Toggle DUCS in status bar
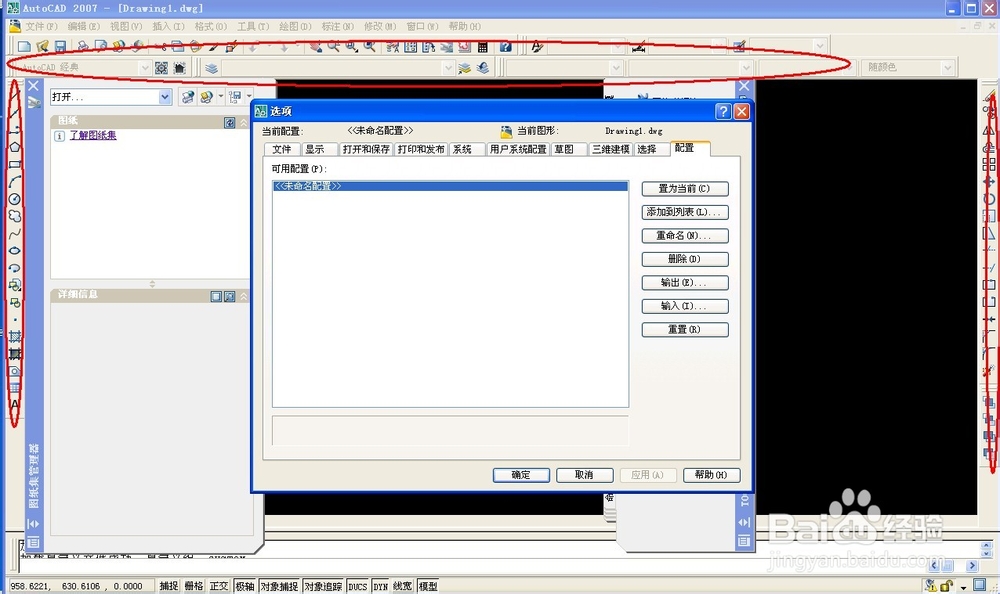Viewport: 1000px width, 594px height. pyautogui.click(x=358, y=586)
